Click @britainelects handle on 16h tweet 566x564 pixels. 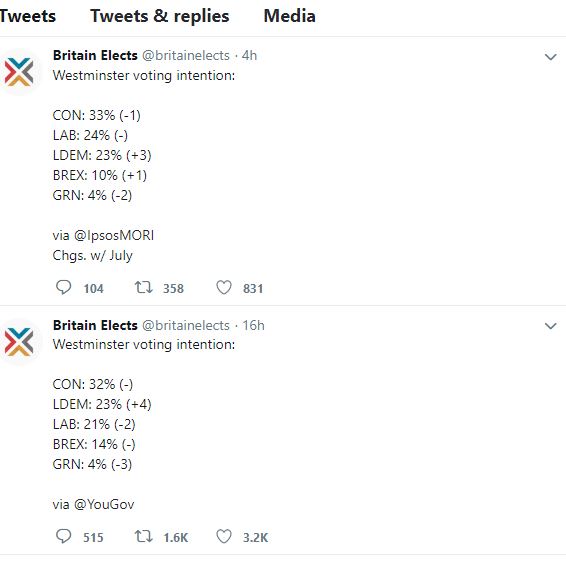(x=186, y=325)
